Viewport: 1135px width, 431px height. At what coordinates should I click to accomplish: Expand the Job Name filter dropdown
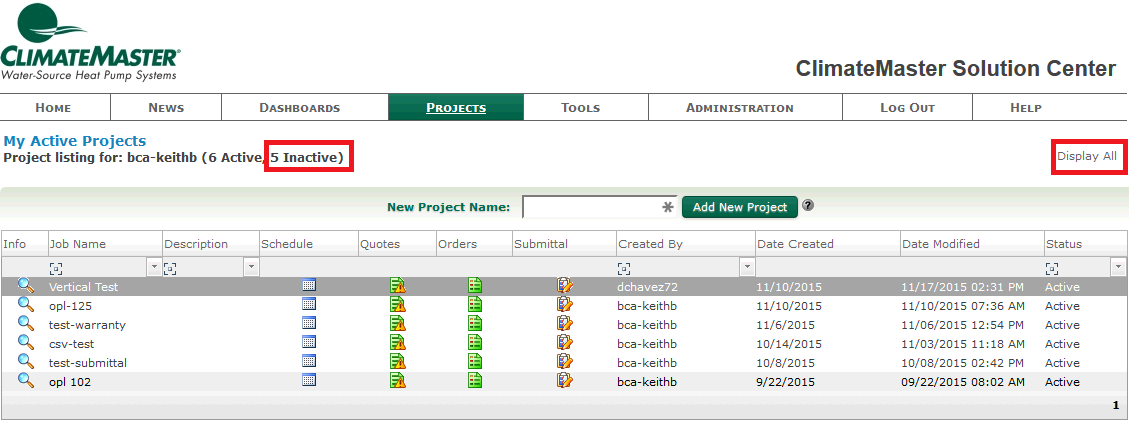point(153,268)
